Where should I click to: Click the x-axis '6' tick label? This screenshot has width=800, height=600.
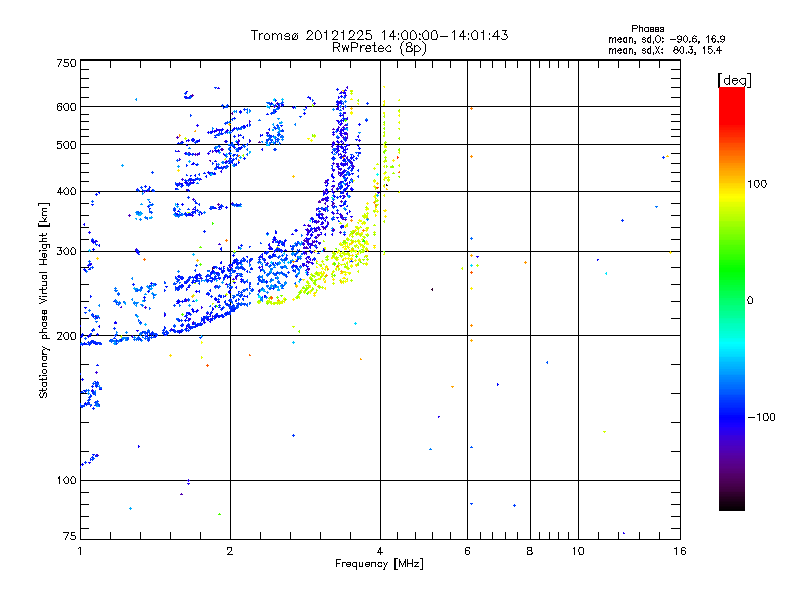[467, 551]
